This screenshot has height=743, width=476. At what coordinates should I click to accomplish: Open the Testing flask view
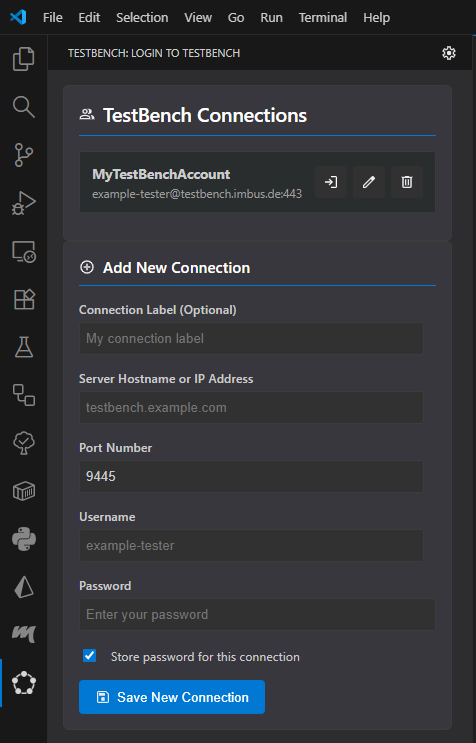pyautogui.click(x=24, y=347)
